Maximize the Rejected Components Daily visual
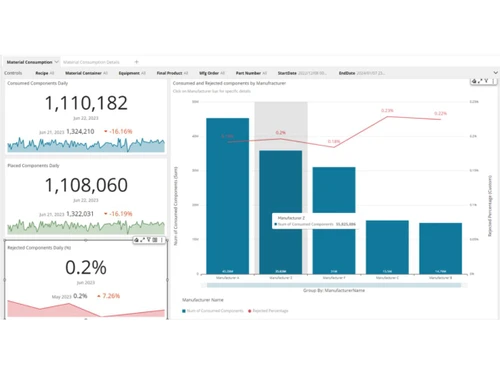 142,240
